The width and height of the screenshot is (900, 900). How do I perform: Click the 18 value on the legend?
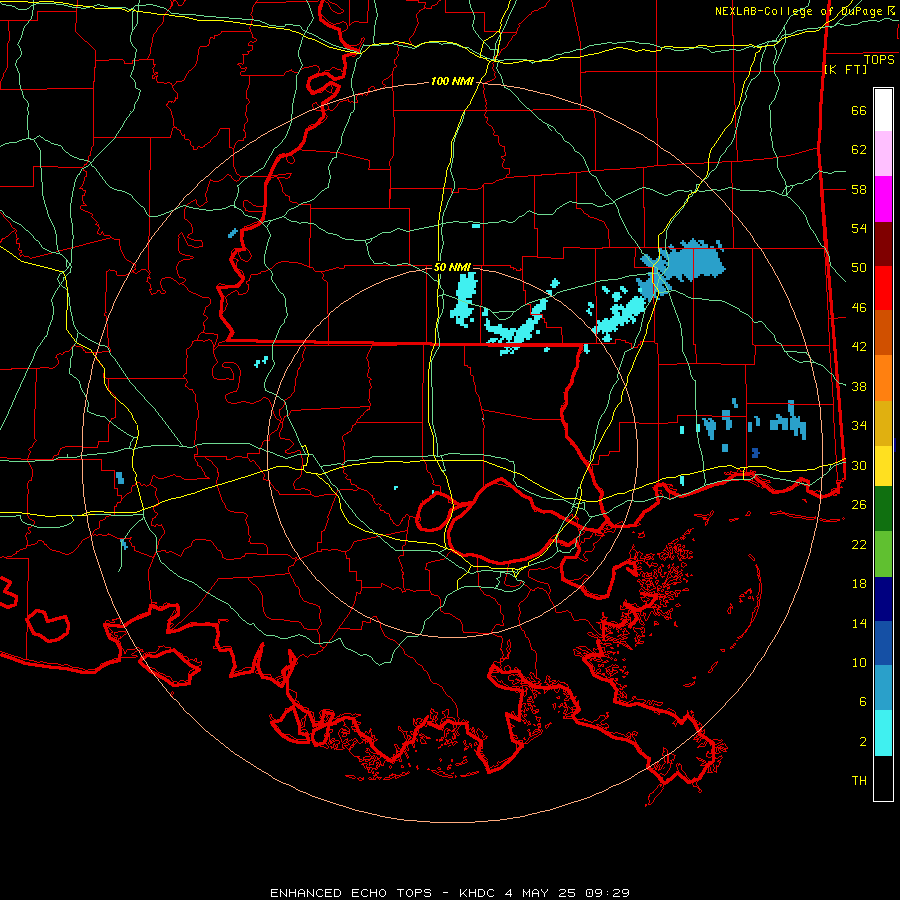tap(859, 584)
